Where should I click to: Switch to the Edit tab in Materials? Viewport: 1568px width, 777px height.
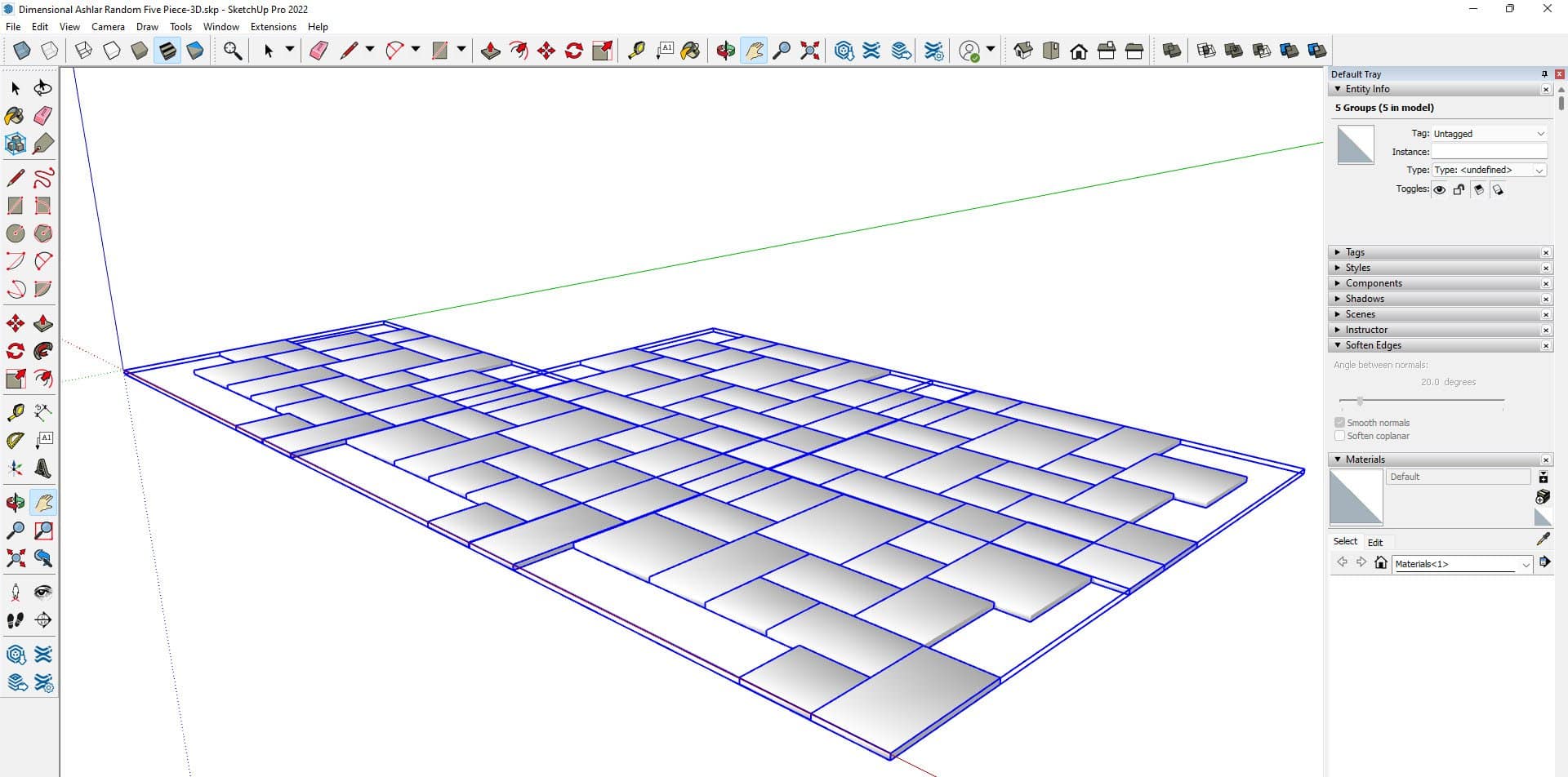coord(1375,542)
